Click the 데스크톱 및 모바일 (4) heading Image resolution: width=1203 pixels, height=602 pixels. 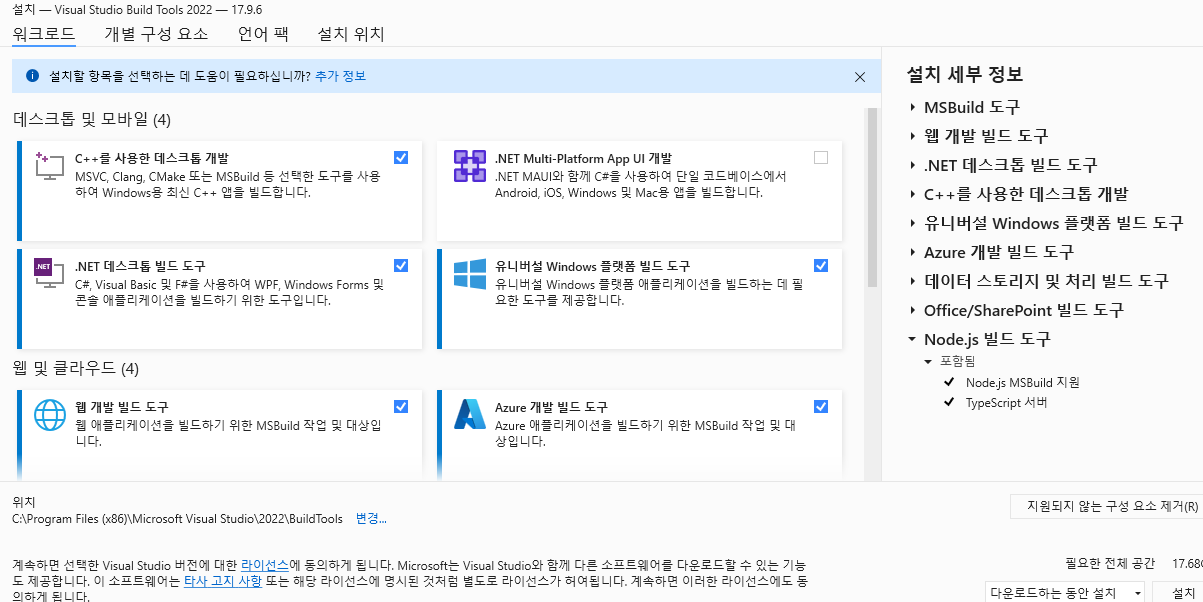(92, 119)
